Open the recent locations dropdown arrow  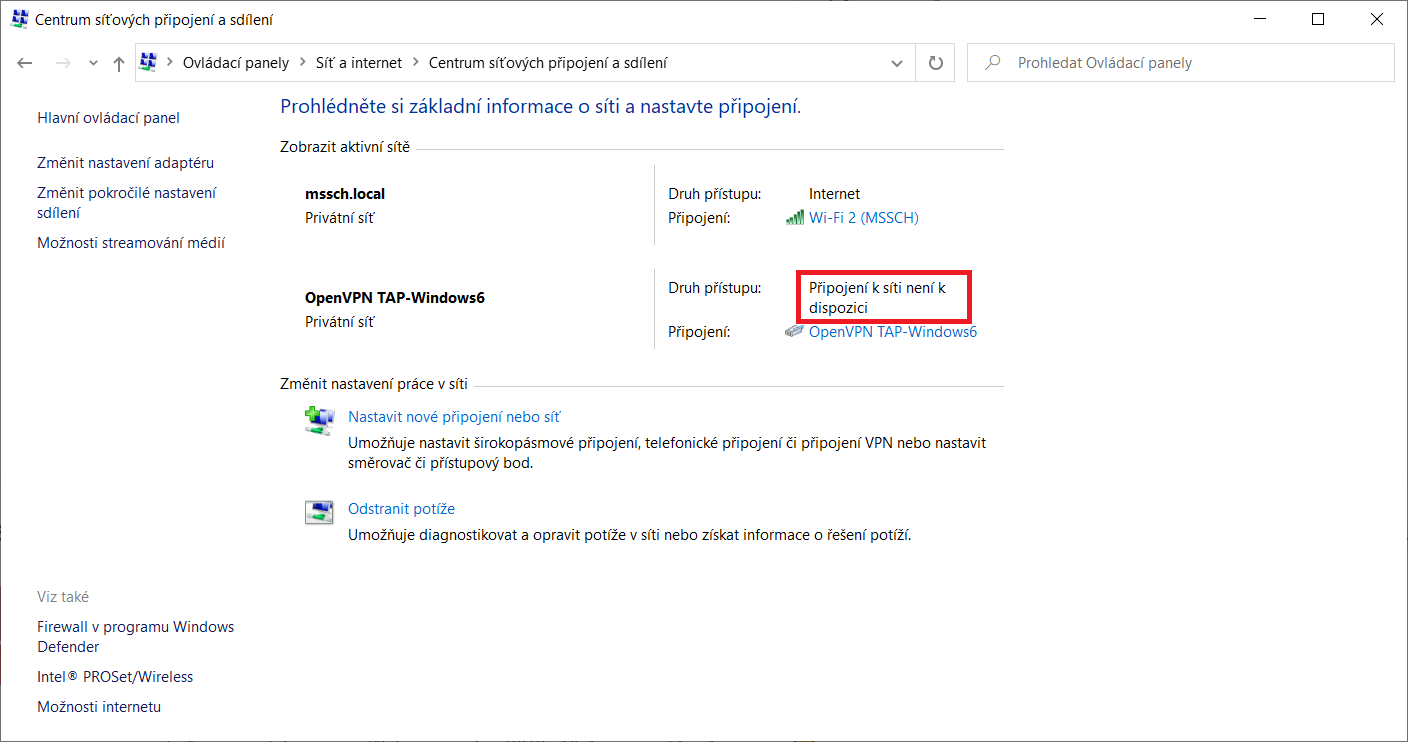tap(93, 63)
